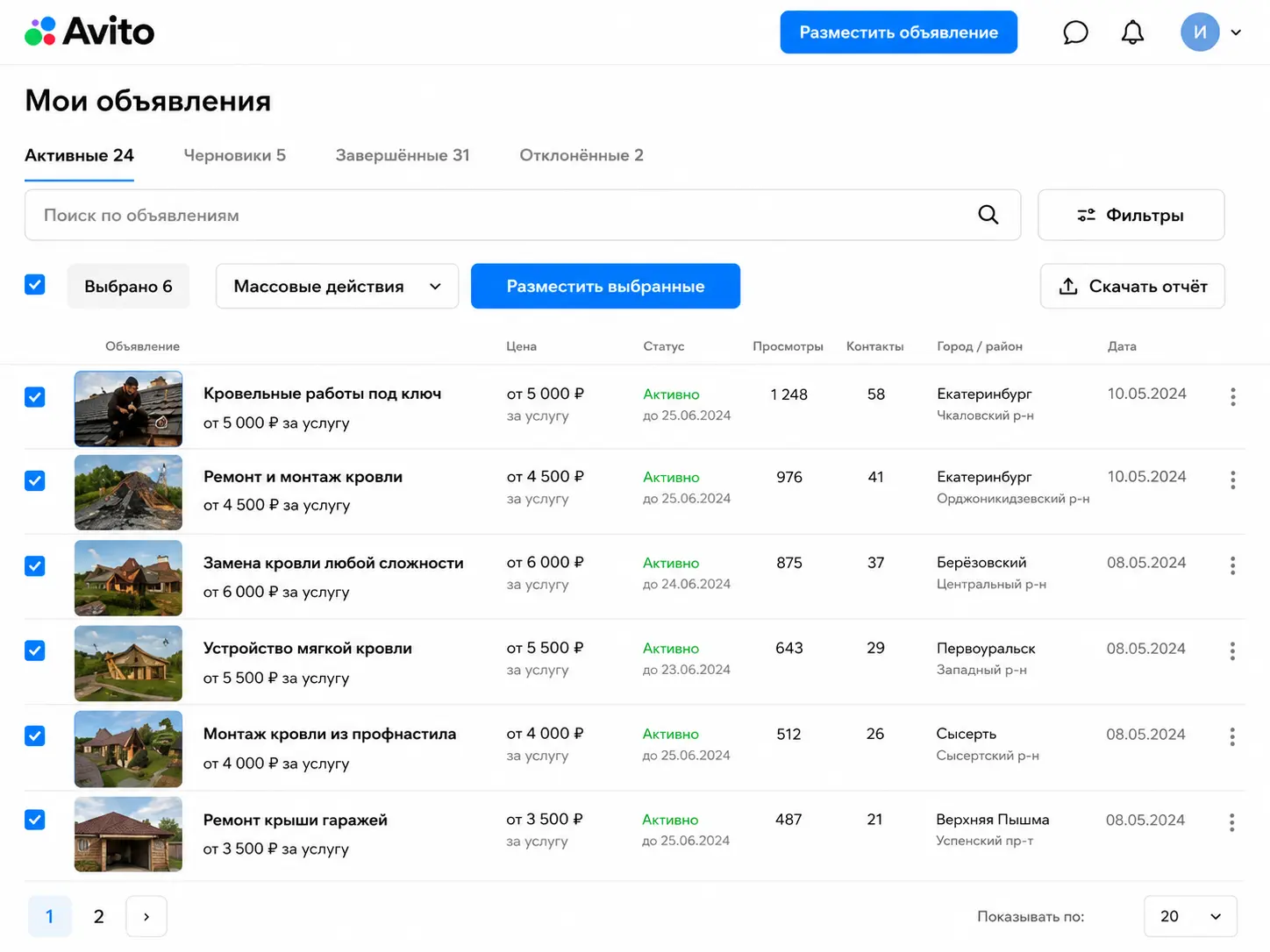Click district Орджоникидзевский р-н text
Screen dimensions: 1270x952
(1013, 499)
